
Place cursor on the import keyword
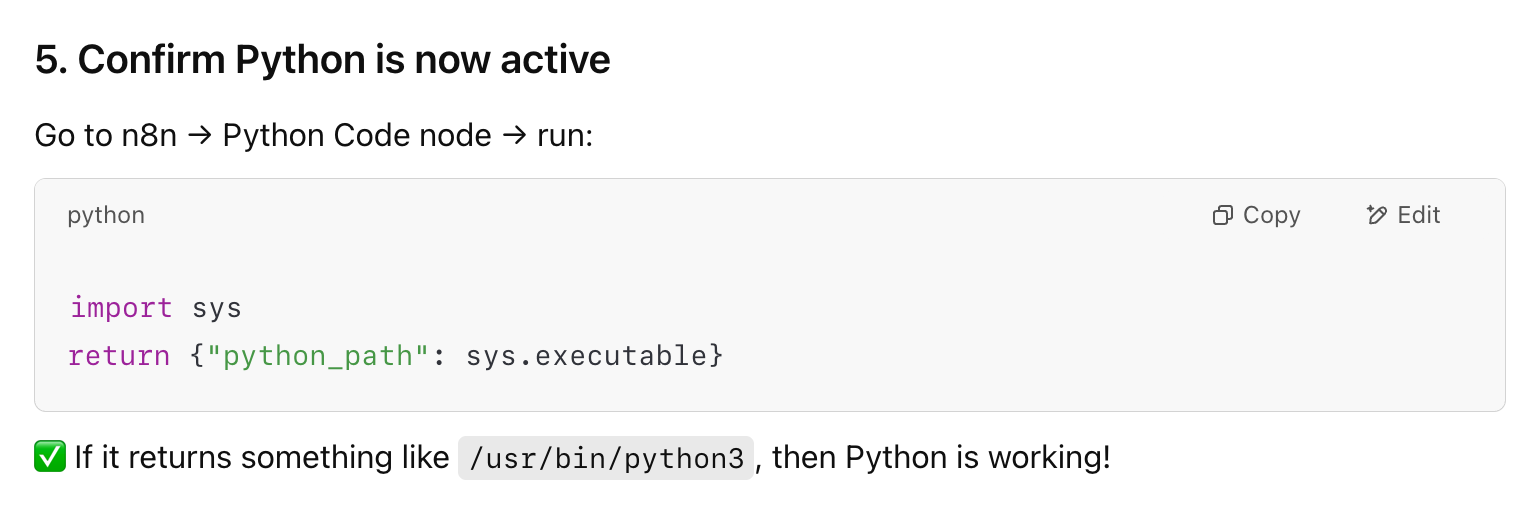[121, 307]
